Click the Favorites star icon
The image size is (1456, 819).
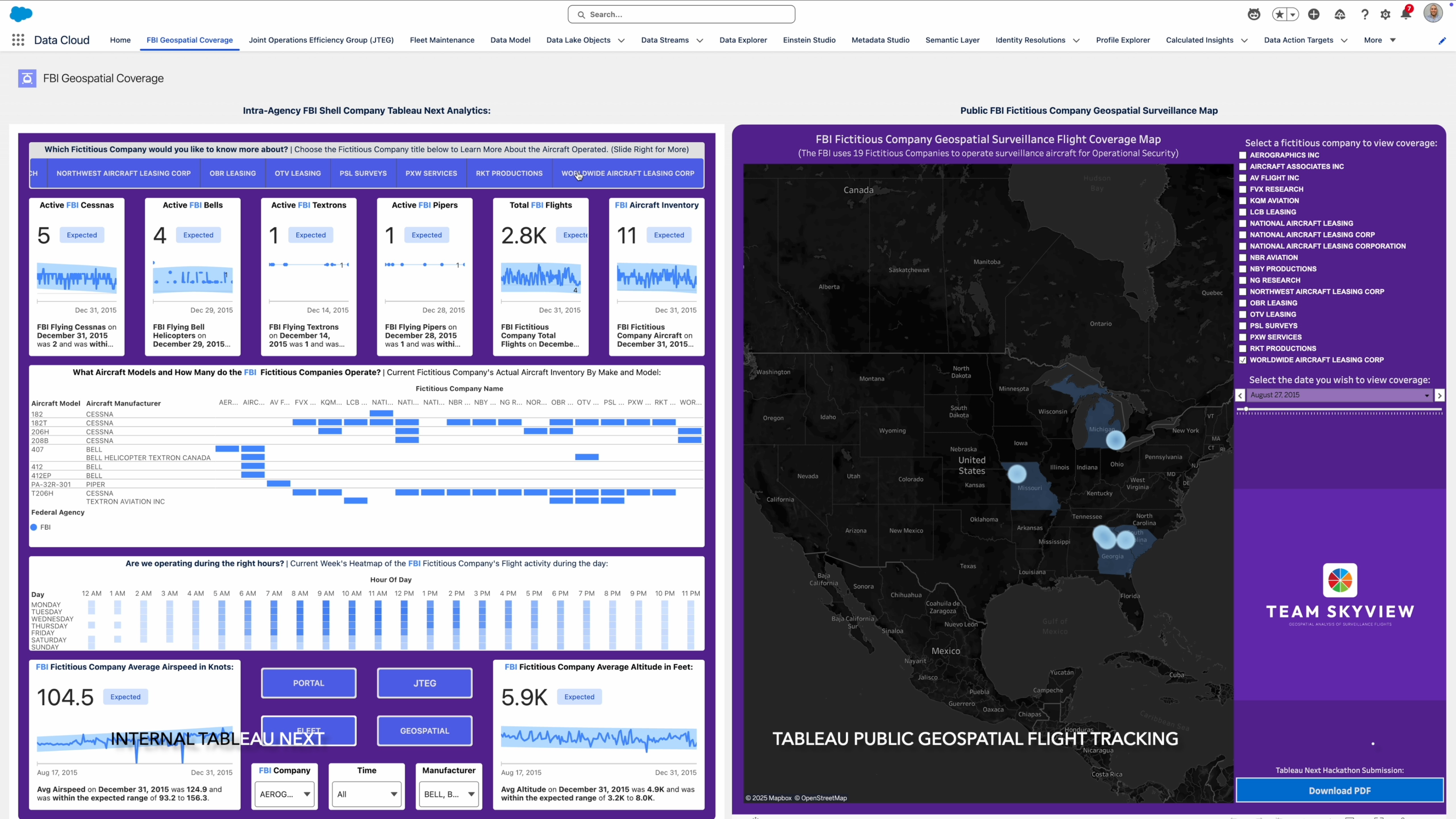1279,15
